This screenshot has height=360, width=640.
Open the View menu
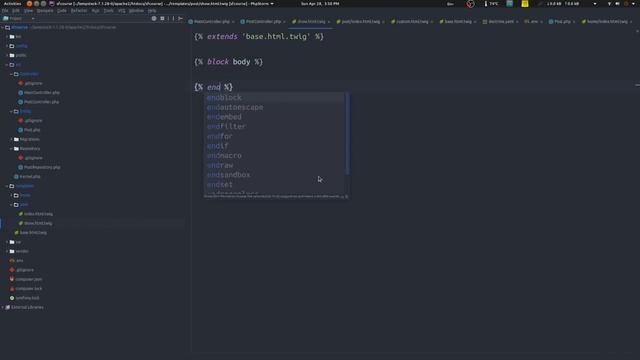pos(28,11)
